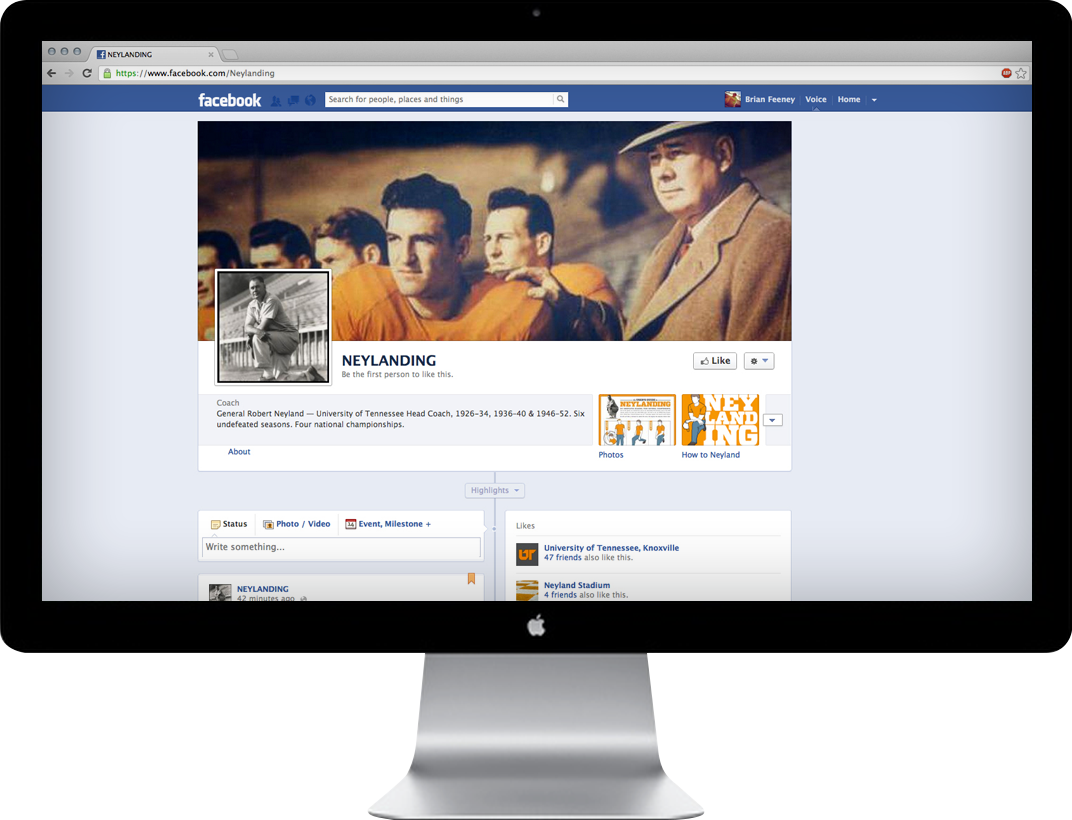The width and height of the screenshot is (1072, 820).
Task: Open the How to Neyland thumbnail
Action: point(721,420)
